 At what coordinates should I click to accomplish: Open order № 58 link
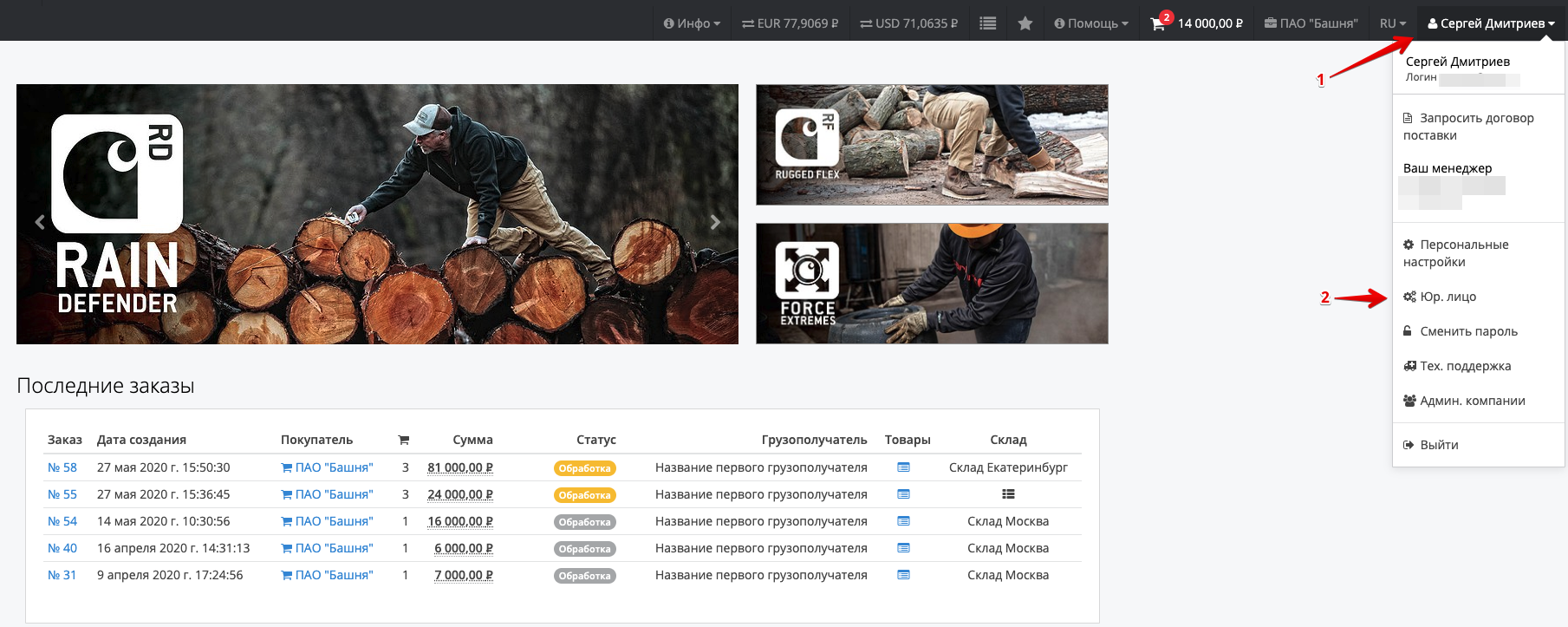[x=62, y=467]
